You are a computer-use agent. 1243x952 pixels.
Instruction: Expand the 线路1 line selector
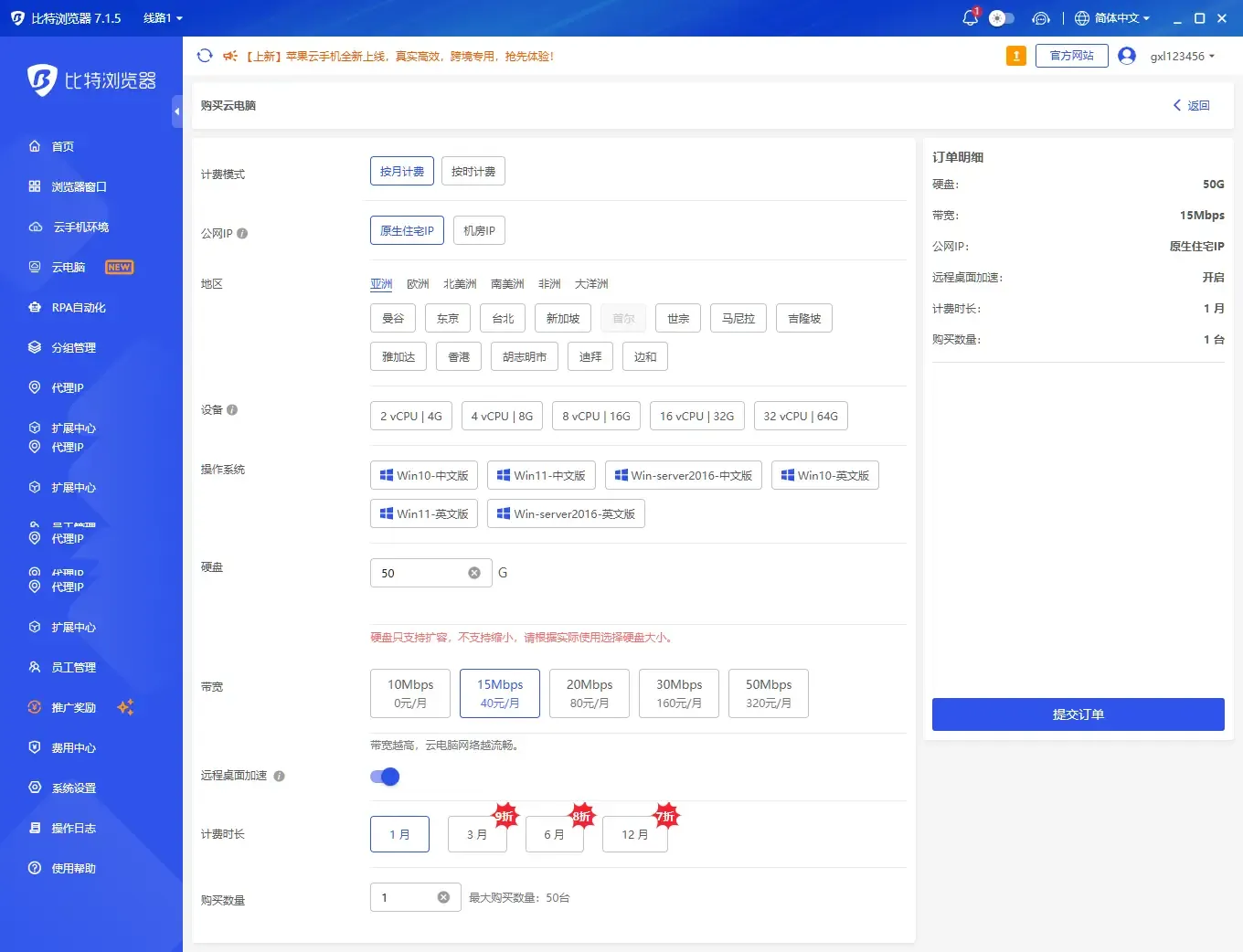click(163, 18)
